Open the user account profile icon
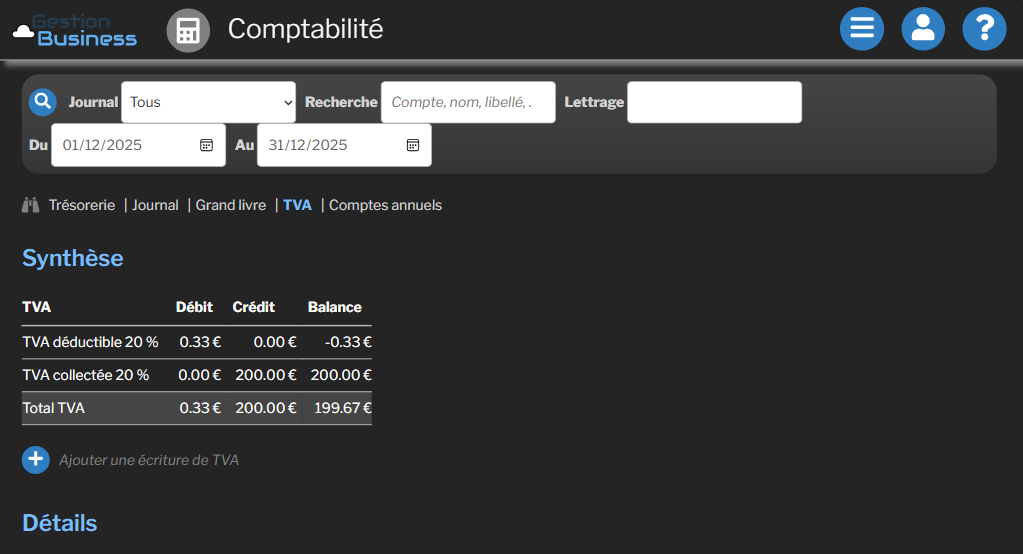 click(922, 29)
